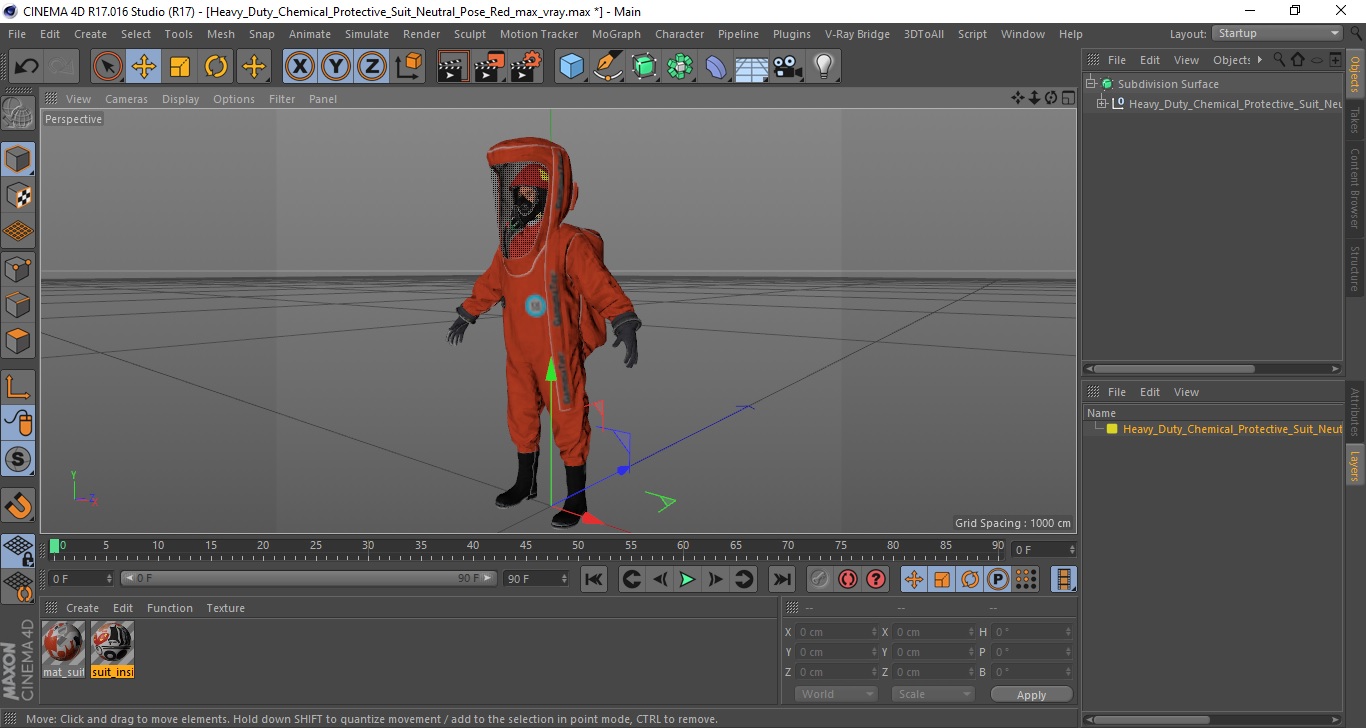
Task: Go to end of animation
Action: click(x=782, y=579)
